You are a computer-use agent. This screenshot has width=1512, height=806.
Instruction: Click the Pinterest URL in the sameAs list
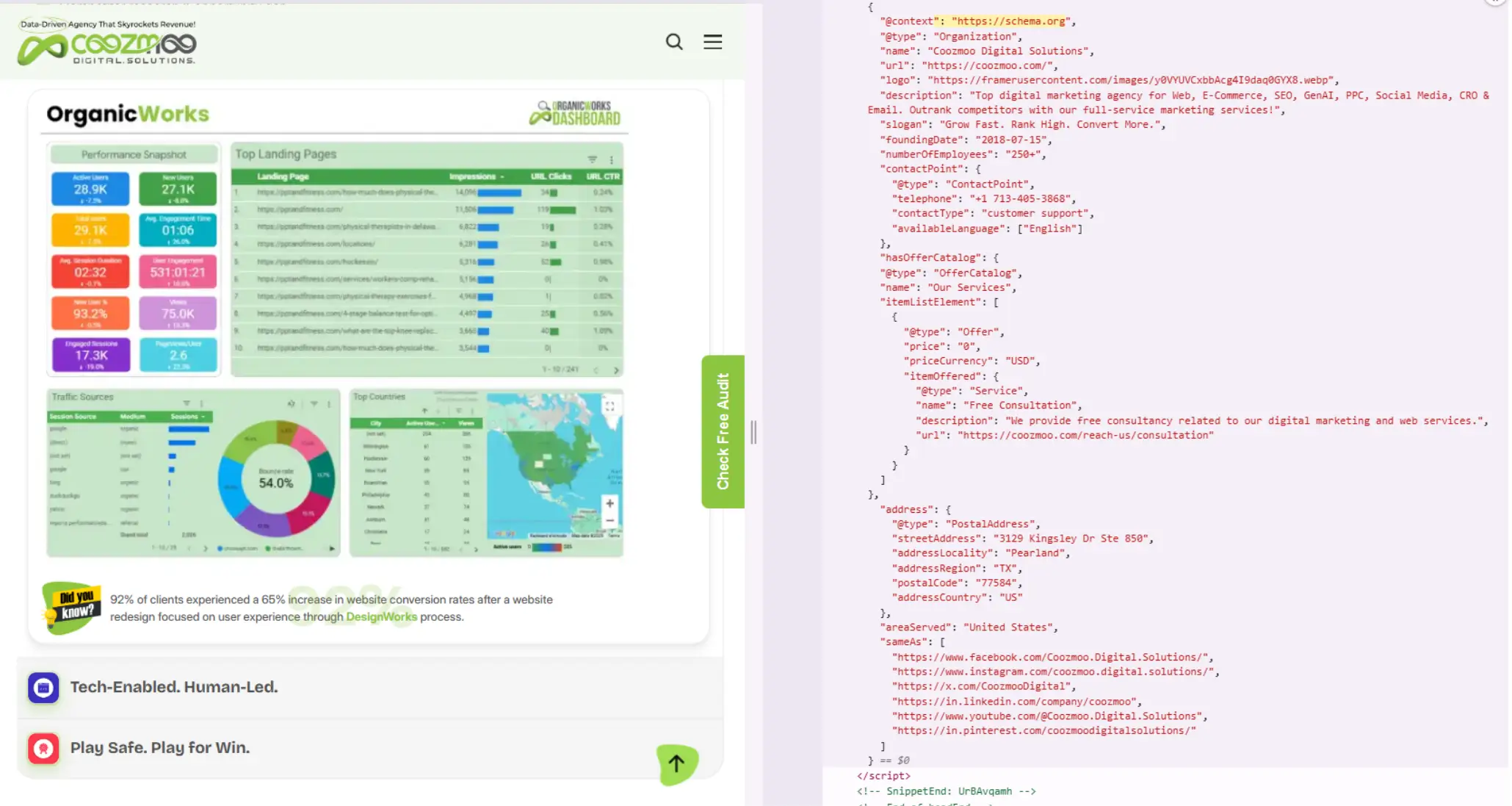[1044, 731]
